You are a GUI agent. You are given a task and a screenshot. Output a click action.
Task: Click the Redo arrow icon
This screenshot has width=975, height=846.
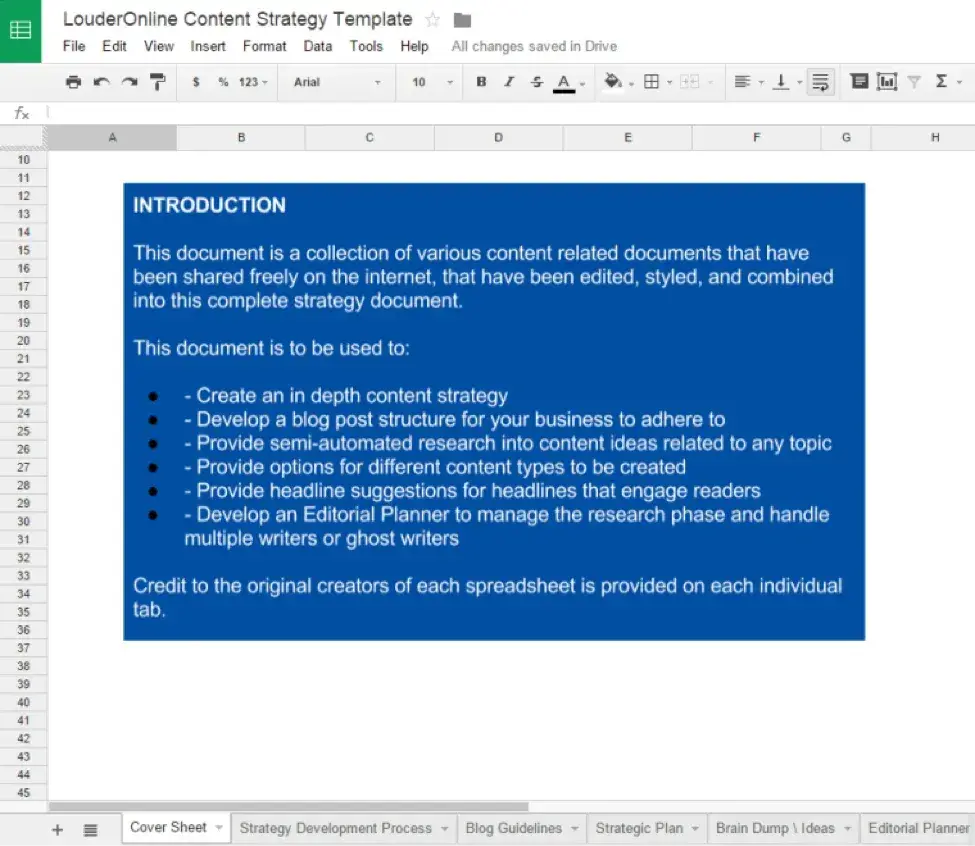coord(129,82)
